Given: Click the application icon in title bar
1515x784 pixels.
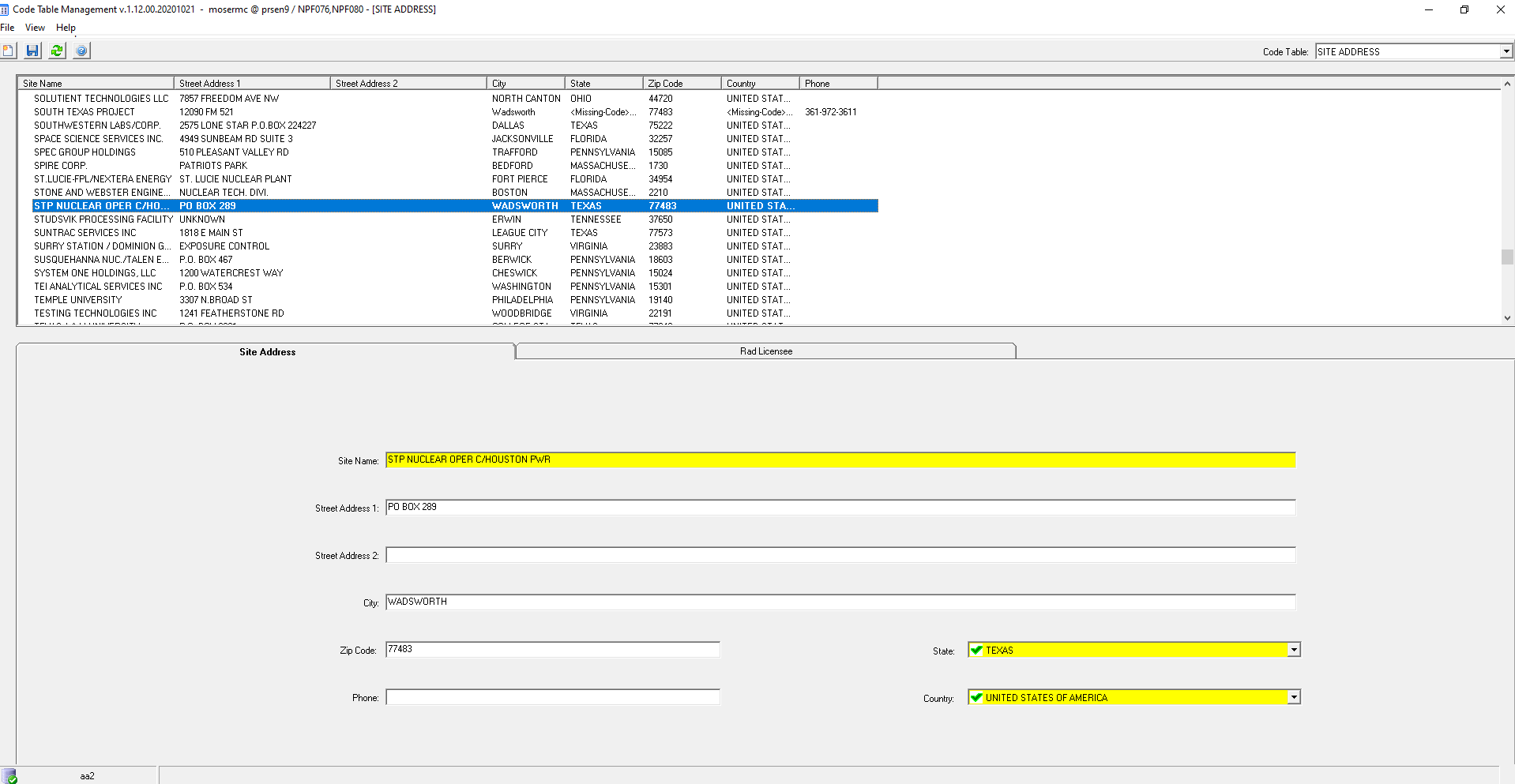Looking at the screenshot, I should [x=5, y=9].
